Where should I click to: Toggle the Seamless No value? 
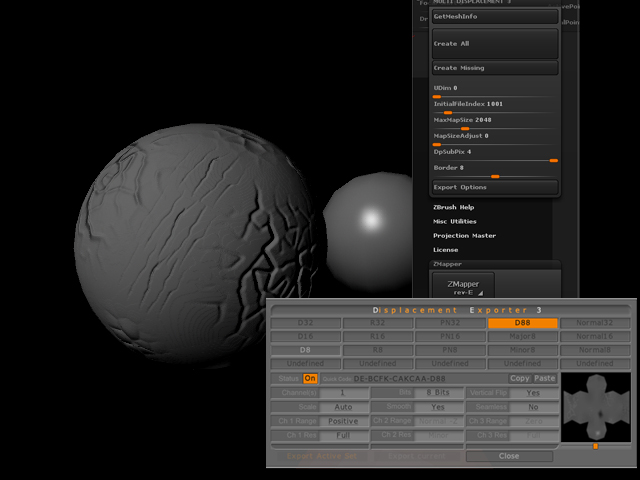click(533, 407)
